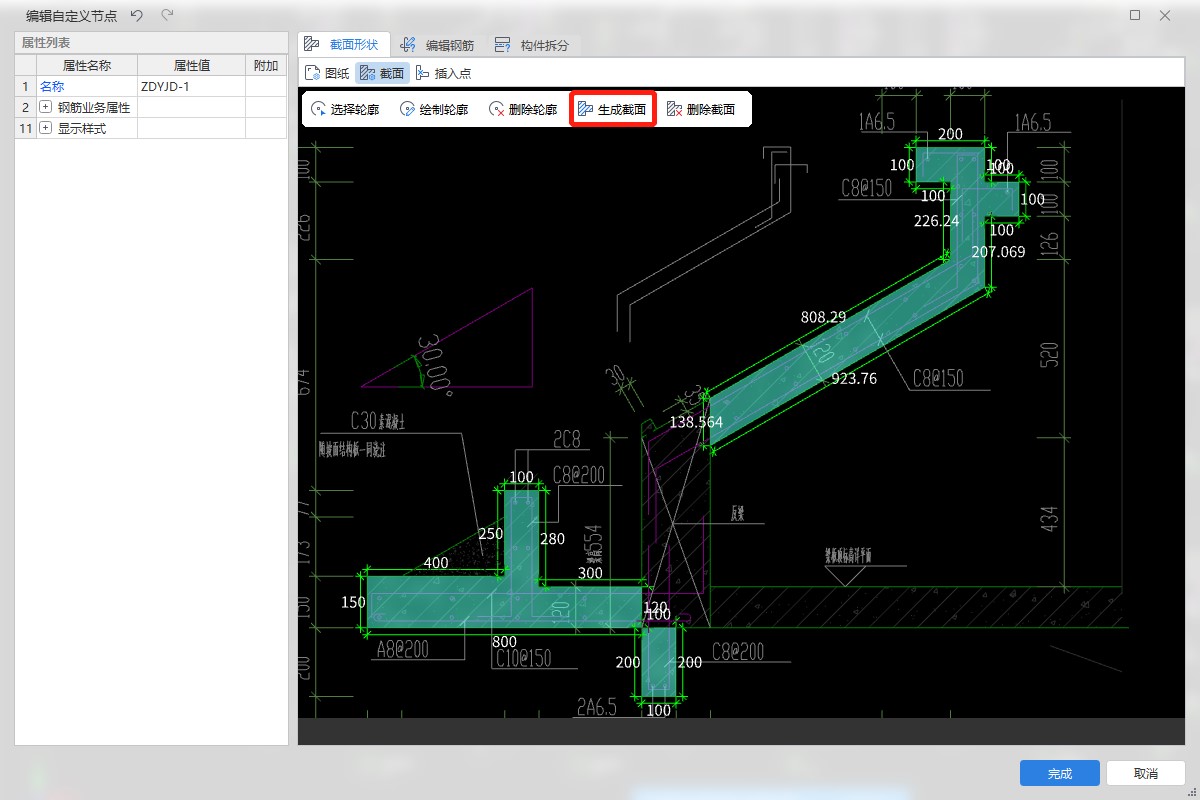This screenshot has height=800, width=1200.
Task: Click the undo arrow in title bar
Action: pyautogui.click(x=137, y=15)
